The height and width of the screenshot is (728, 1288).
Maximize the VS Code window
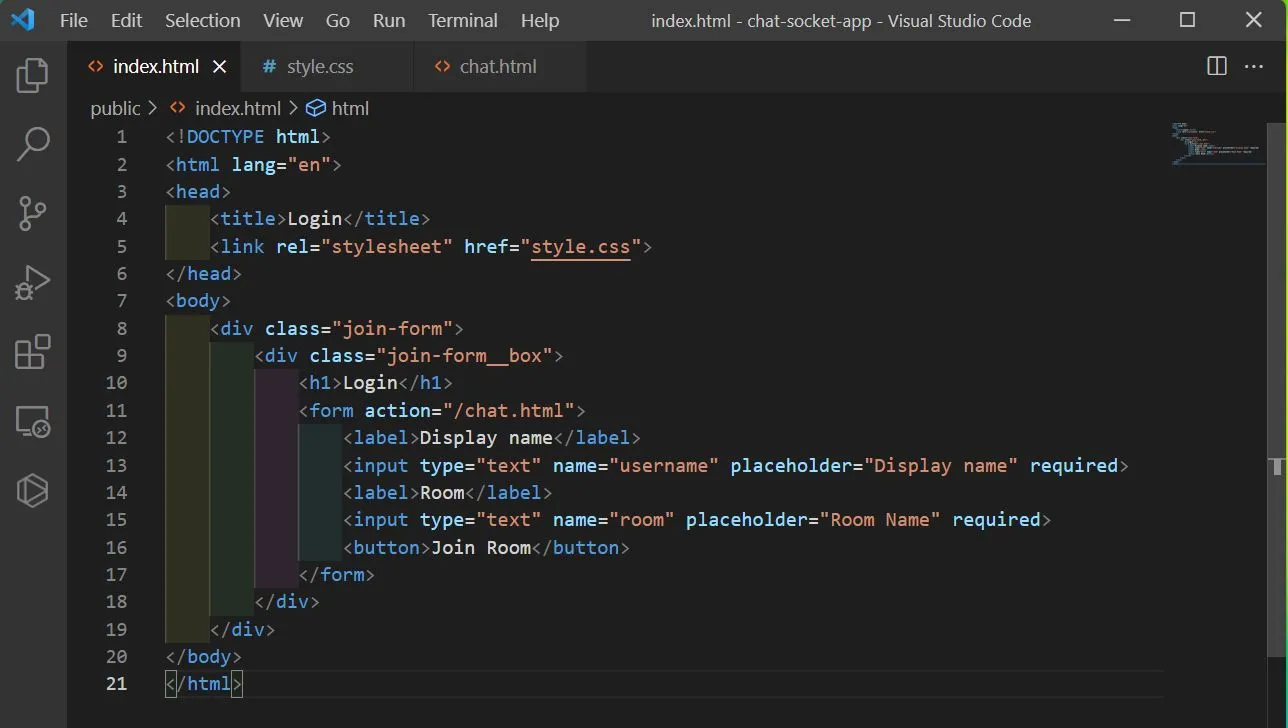click(1188, 20)
